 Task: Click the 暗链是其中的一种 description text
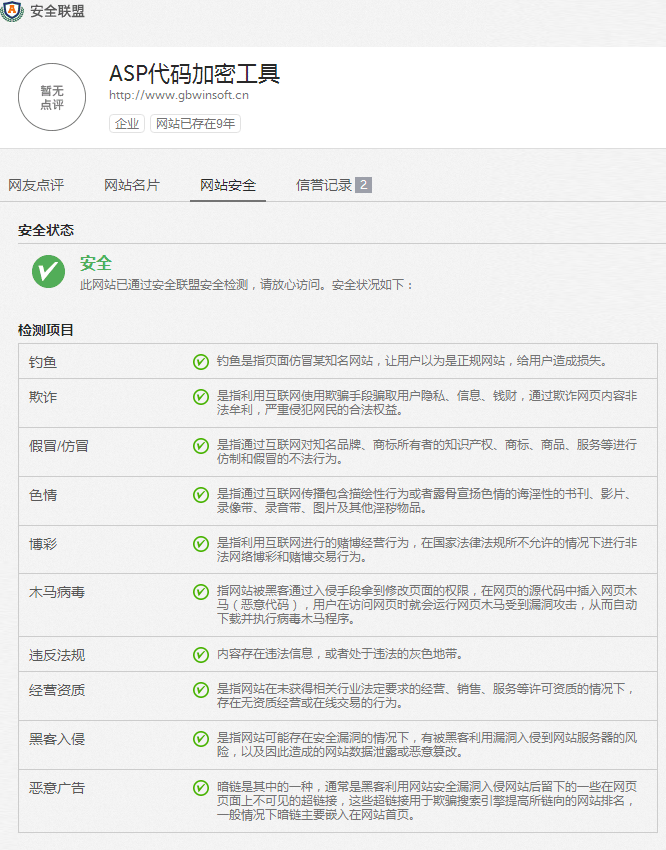[x=427, y=801]
